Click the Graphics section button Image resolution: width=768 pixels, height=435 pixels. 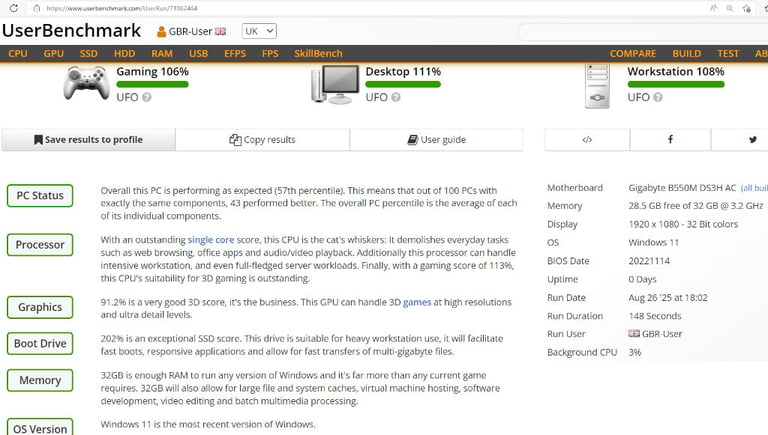point(40,307)
